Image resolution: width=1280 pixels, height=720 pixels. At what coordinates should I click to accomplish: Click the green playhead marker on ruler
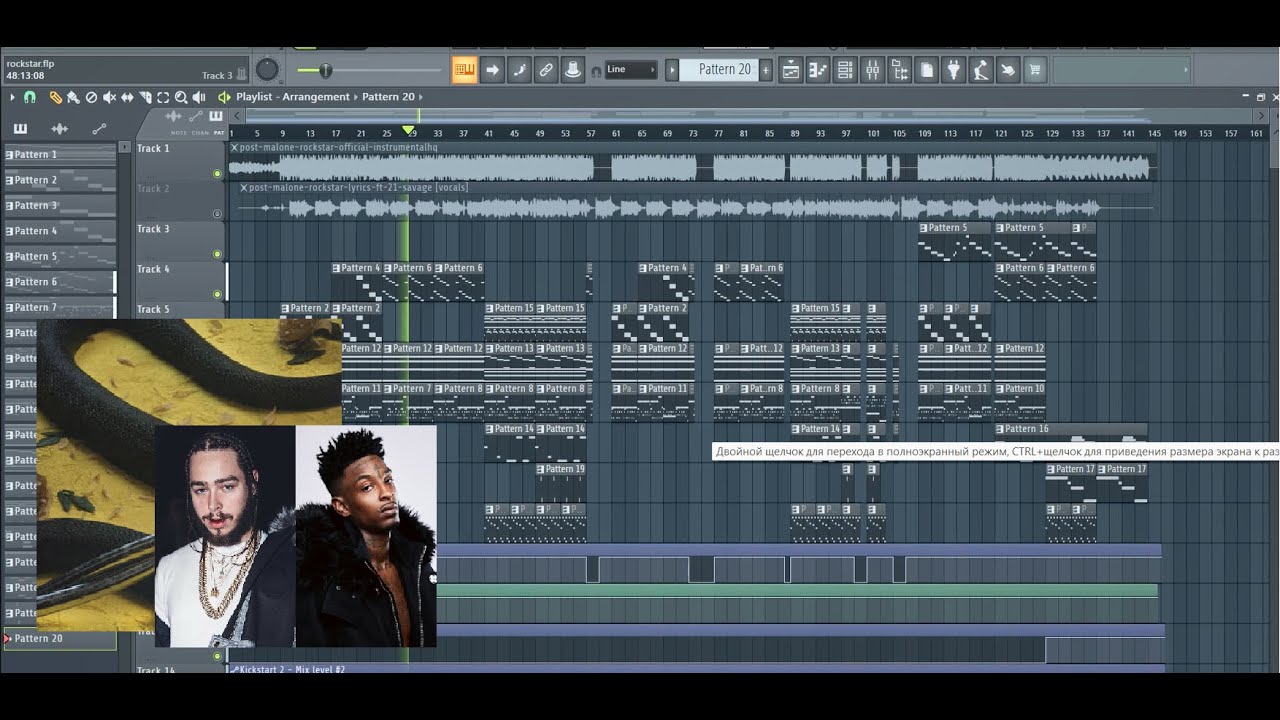pyautogui.click(x=408, y=131)
